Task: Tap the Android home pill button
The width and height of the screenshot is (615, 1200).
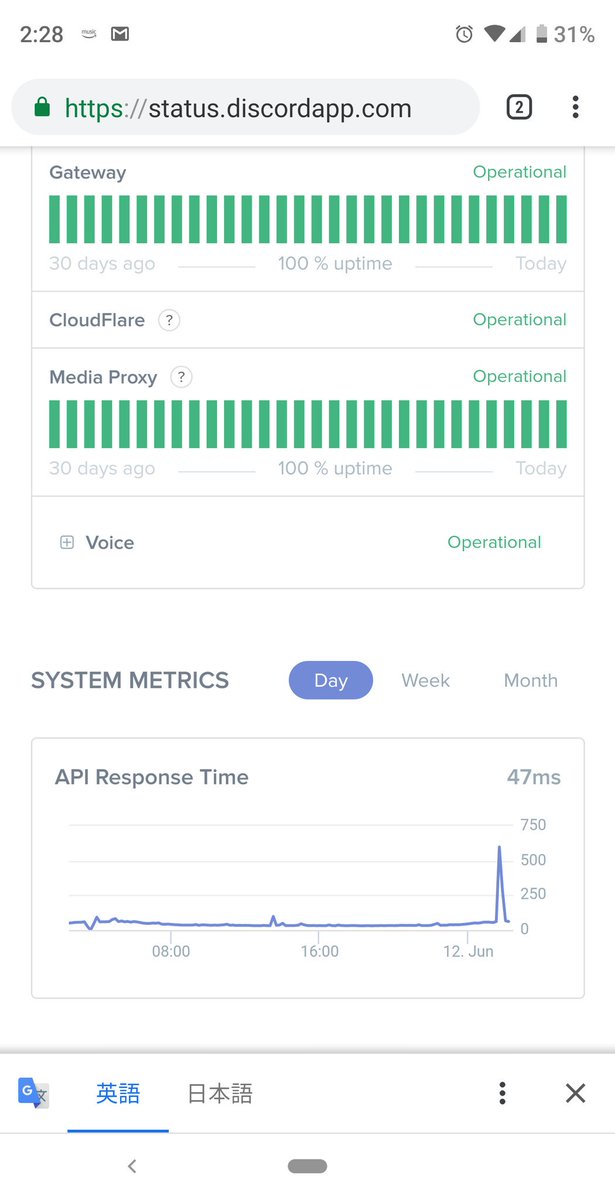Action: 307,1166
